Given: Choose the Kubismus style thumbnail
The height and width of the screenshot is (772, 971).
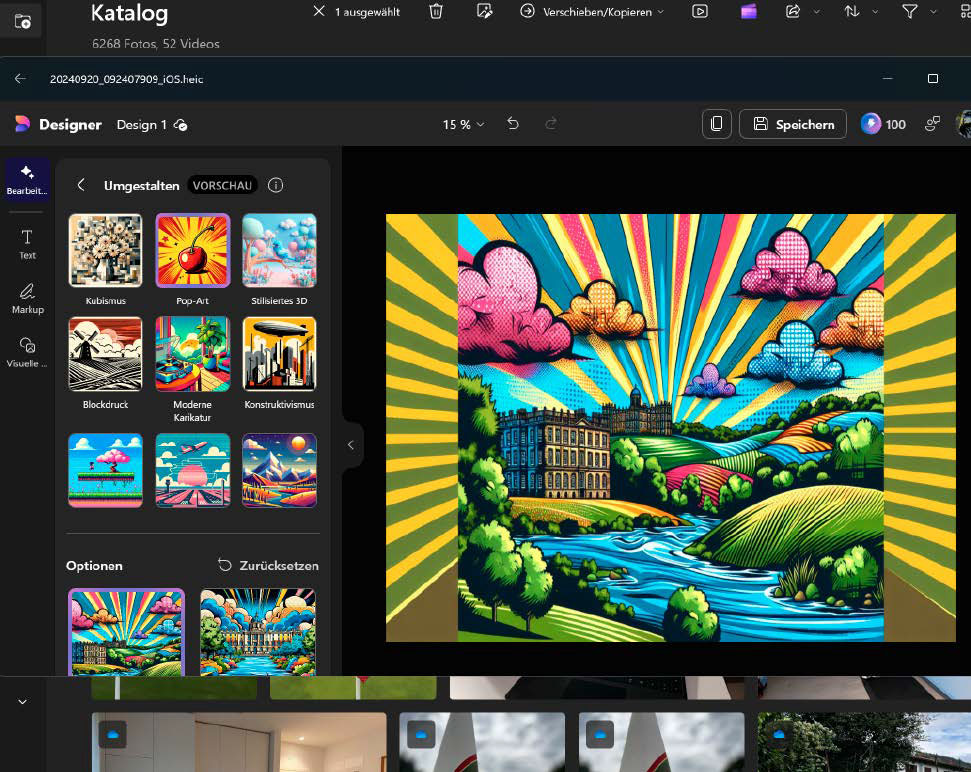Looking at the screenshot, I should coord(105,251).
